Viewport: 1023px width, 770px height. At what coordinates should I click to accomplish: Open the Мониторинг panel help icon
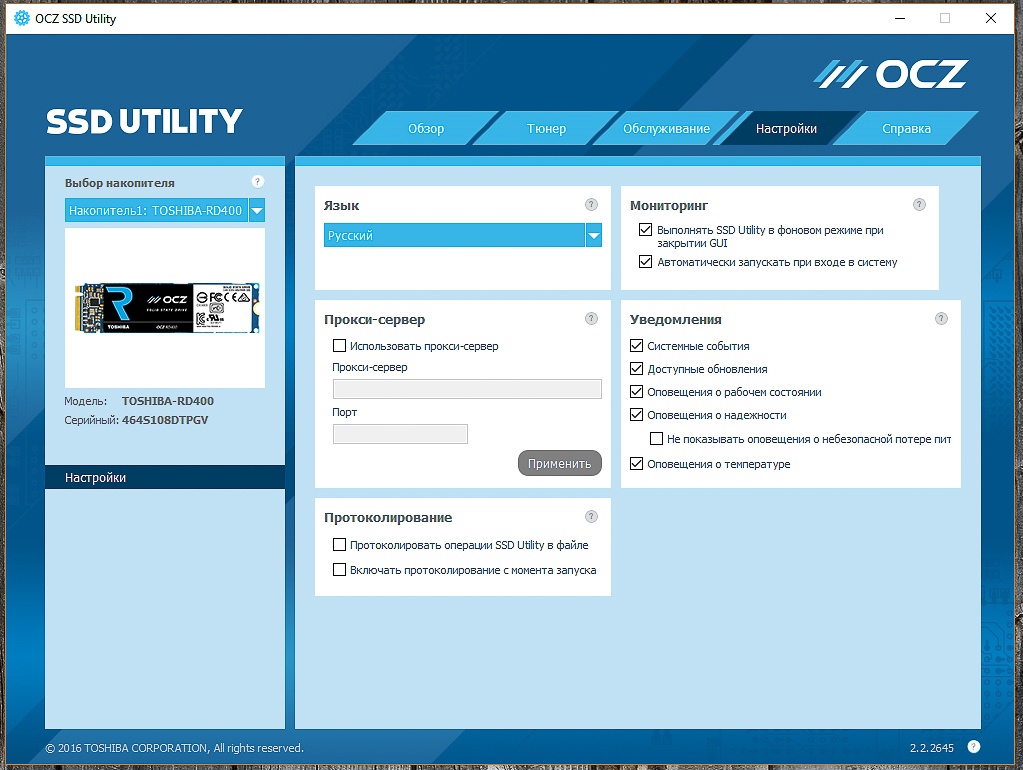click(x=919, y=204)
